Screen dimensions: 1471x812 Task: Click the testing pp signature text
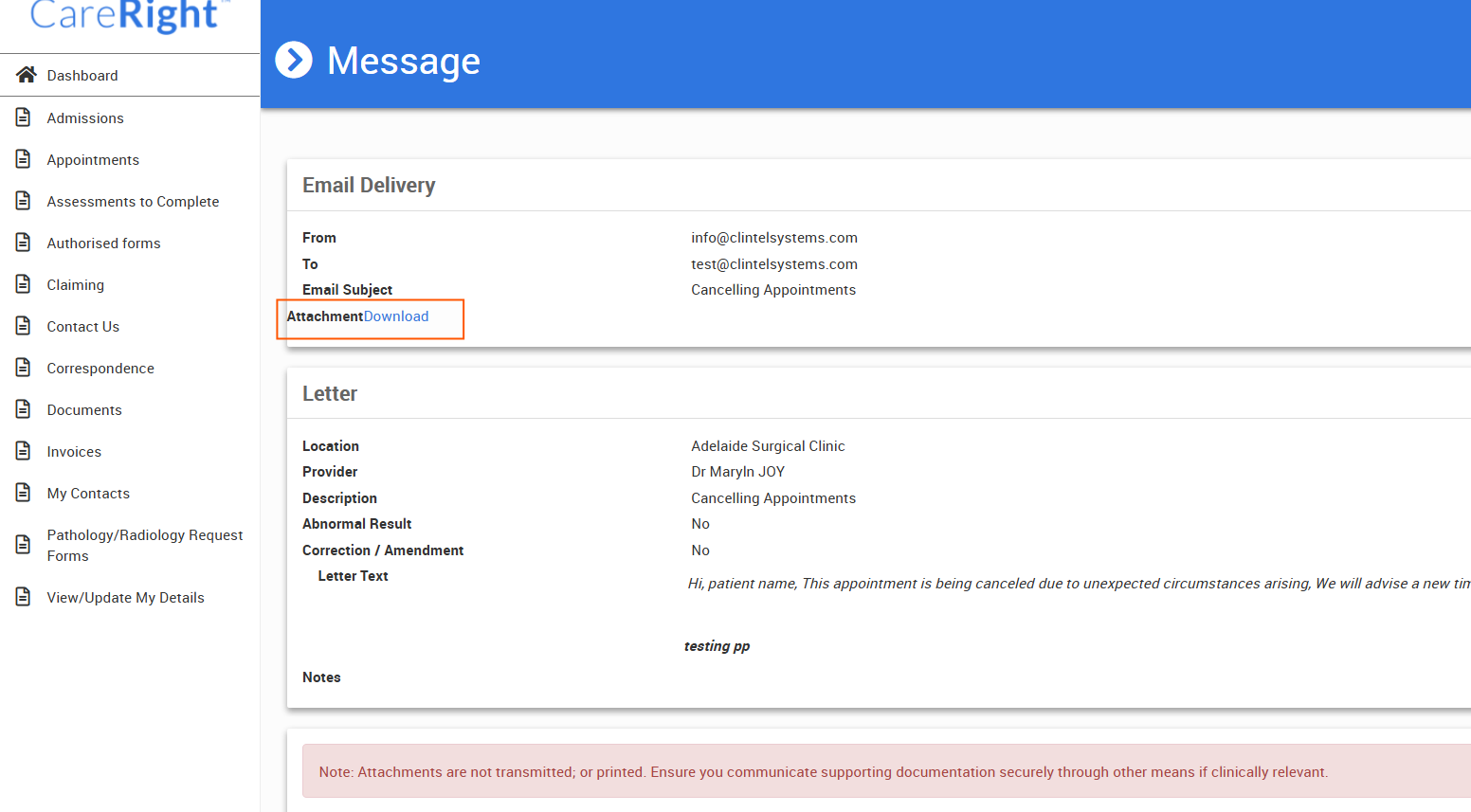717,646
